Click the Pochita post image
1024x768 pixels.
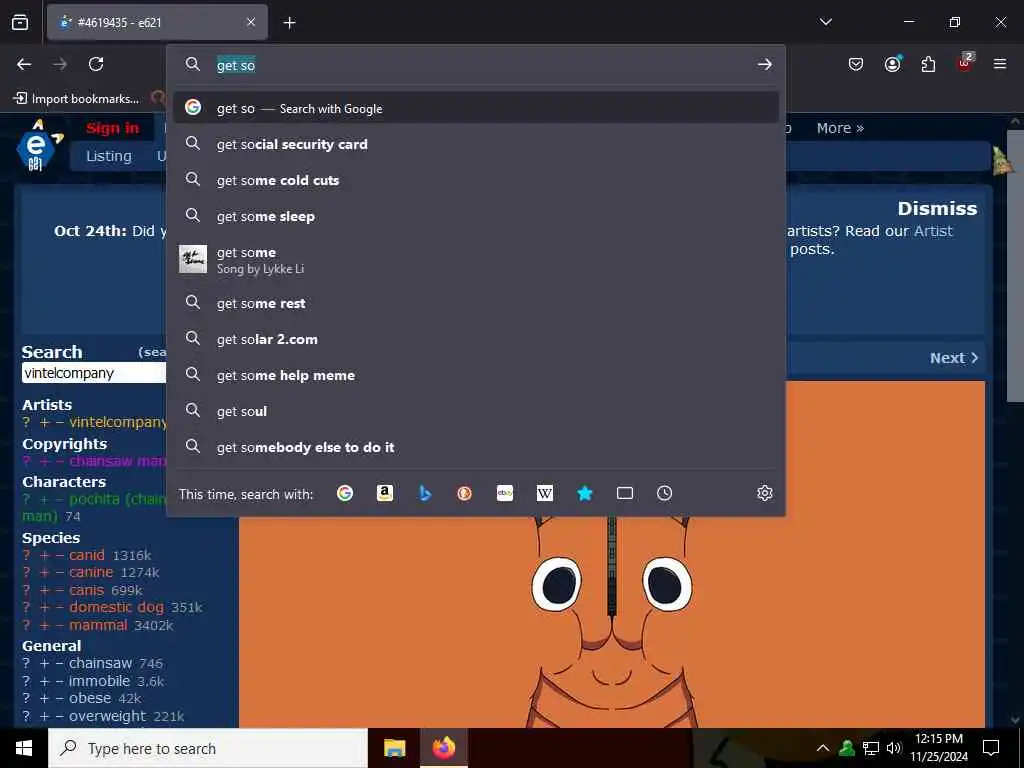611,554
